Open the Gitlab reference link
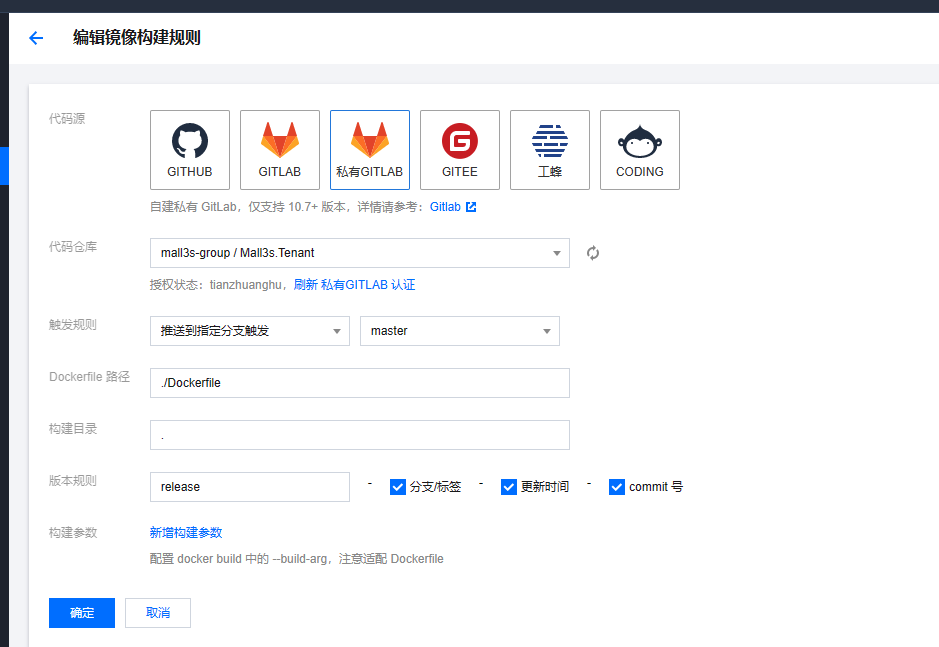 [445, 207]
